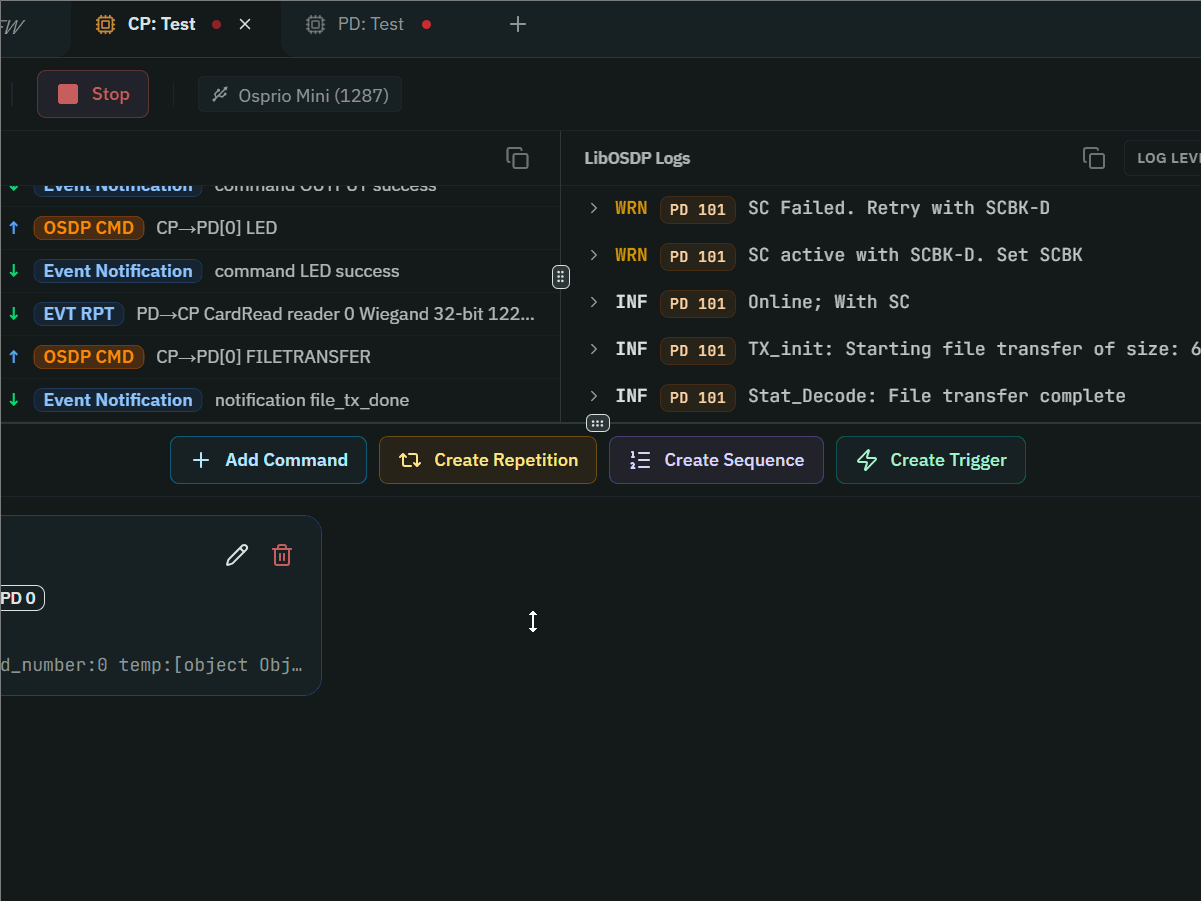
Task: Expand the 'SC Failed. Retry with SCBK-D' log
Action: [x=593, y=208]
